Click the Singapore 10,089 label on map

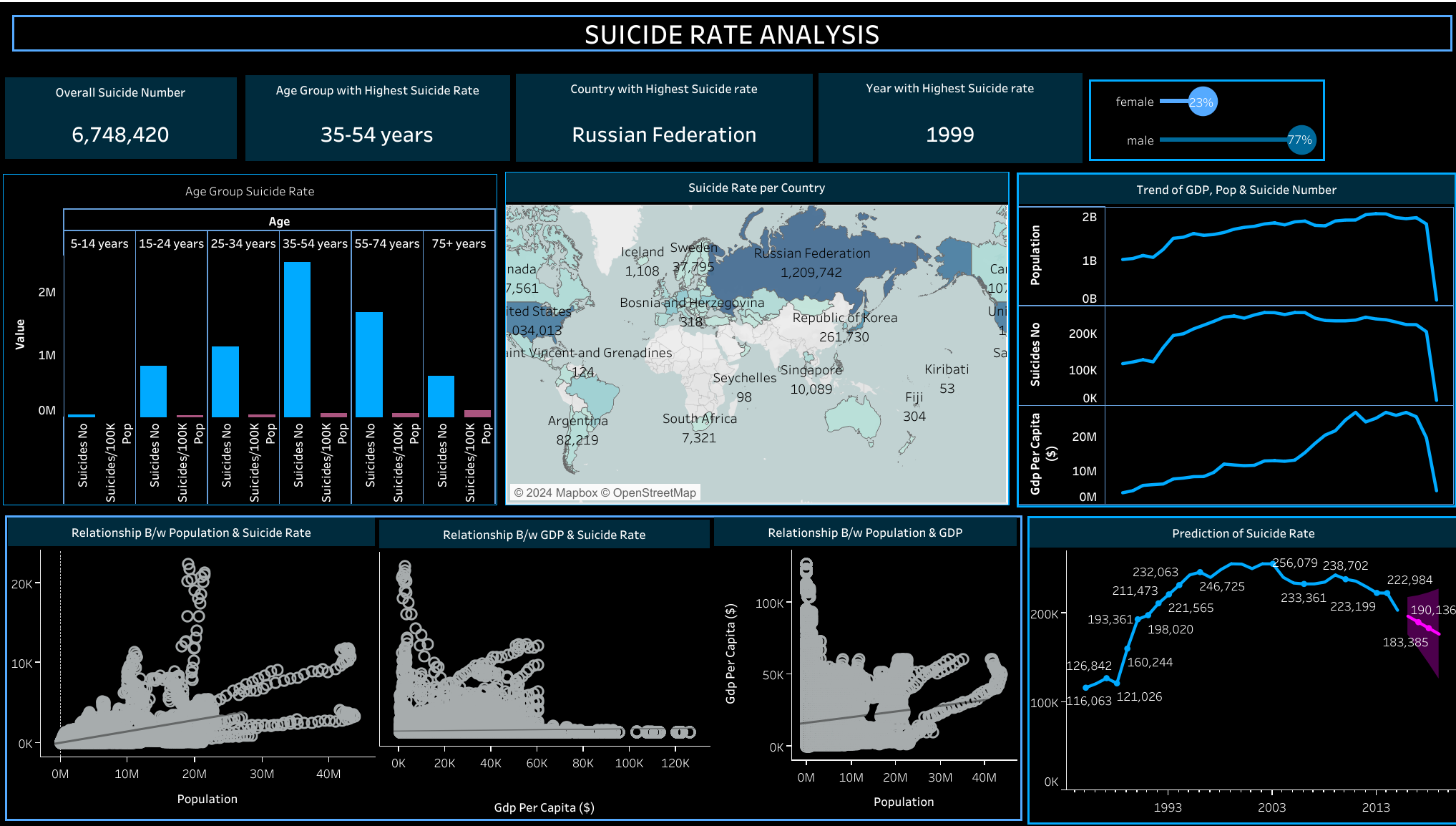point(811,379)
